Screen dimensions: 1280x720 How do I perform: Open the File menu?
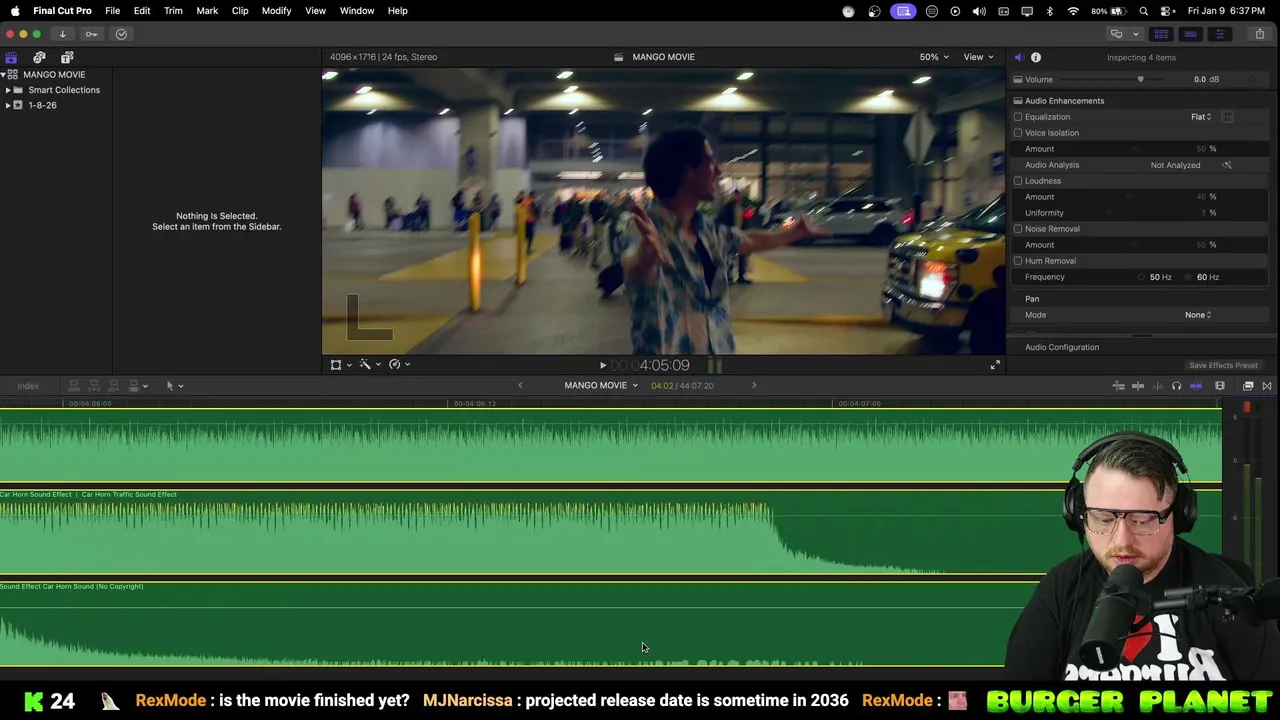[113, 11]
